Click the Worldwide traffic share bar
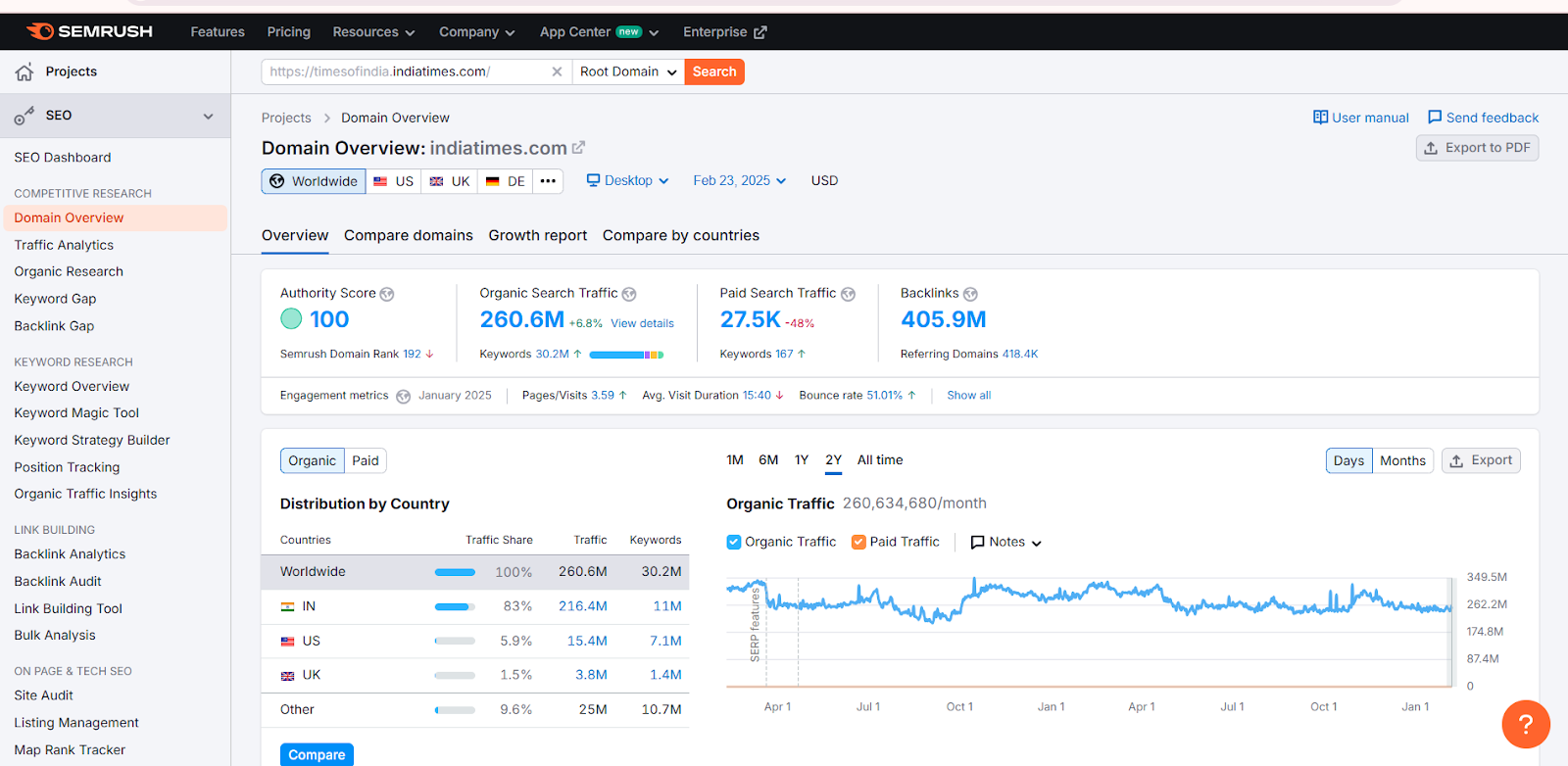This screenshot has width=1568, height=766. pos(455,572)
